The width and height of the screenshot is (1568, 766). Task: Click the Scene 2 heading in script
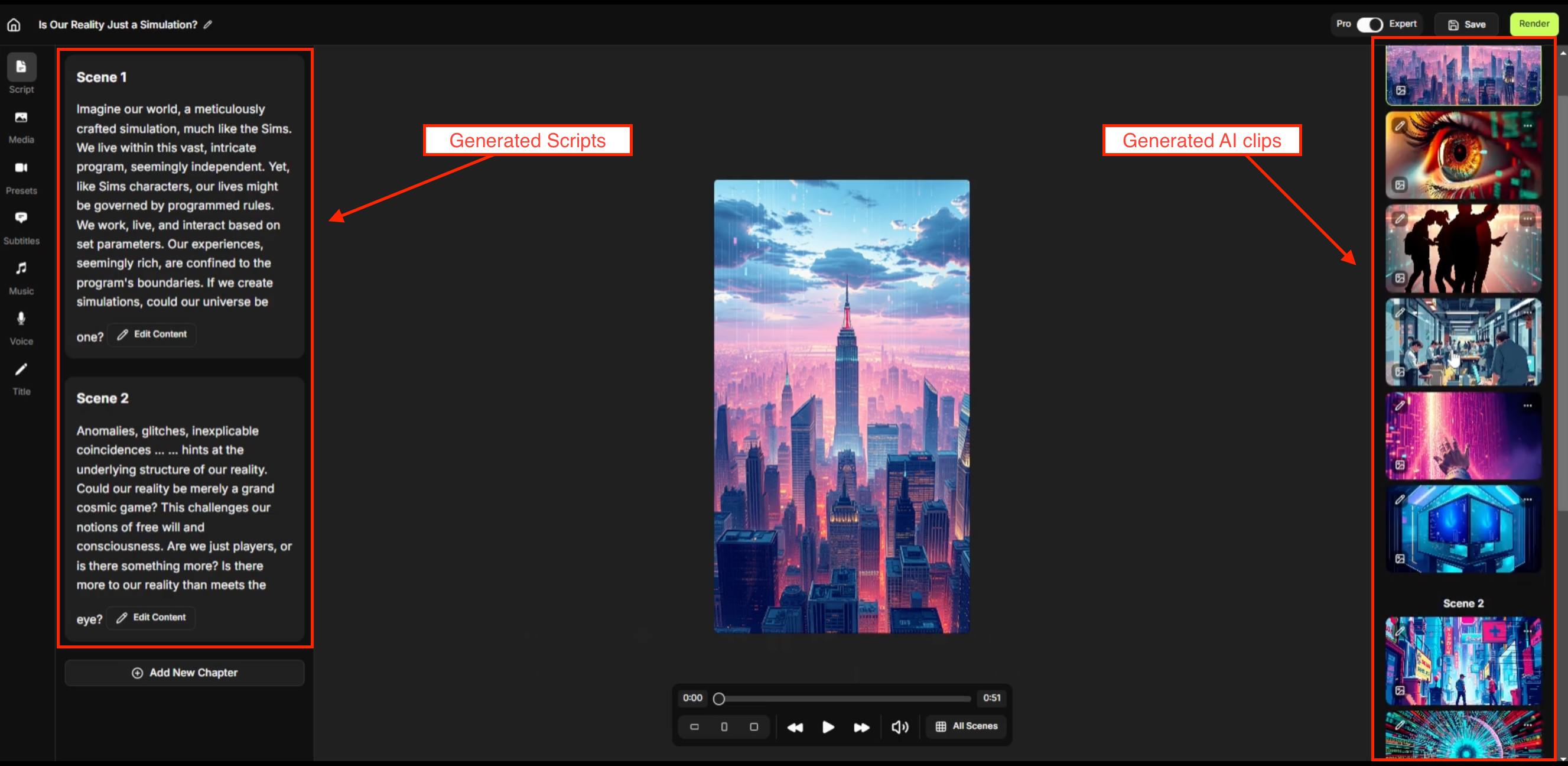pos(102,398)
